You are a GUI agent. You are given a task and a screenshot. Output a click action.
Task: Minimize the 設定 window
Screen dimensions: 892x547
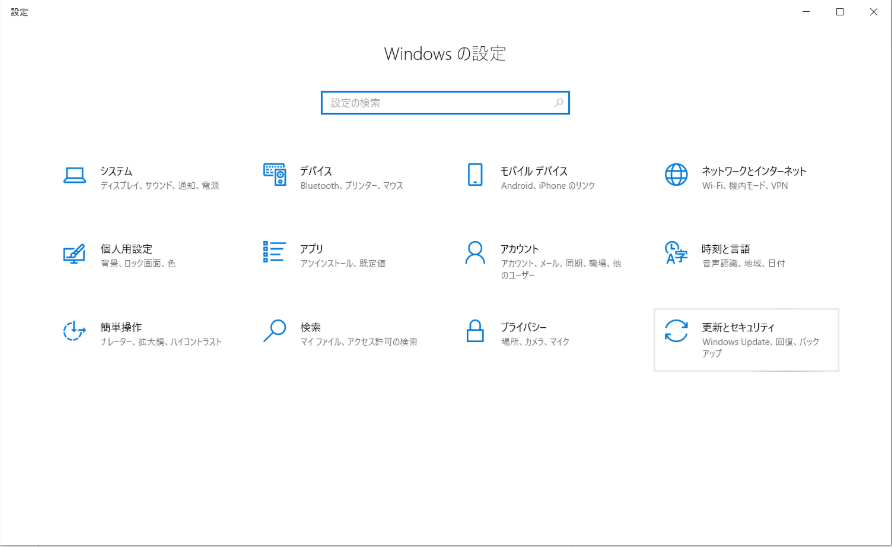(x=806, y=12)
